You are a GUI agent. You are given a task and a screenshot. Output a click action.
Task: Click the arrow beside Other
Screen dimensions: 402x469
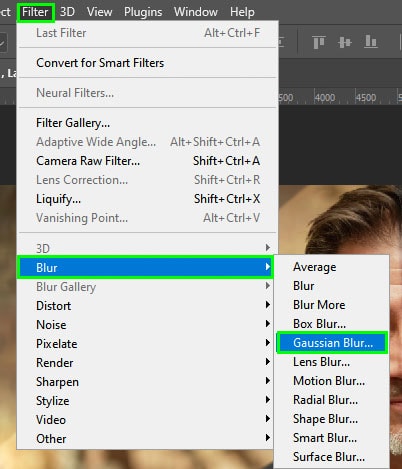[x=268, y=438]
